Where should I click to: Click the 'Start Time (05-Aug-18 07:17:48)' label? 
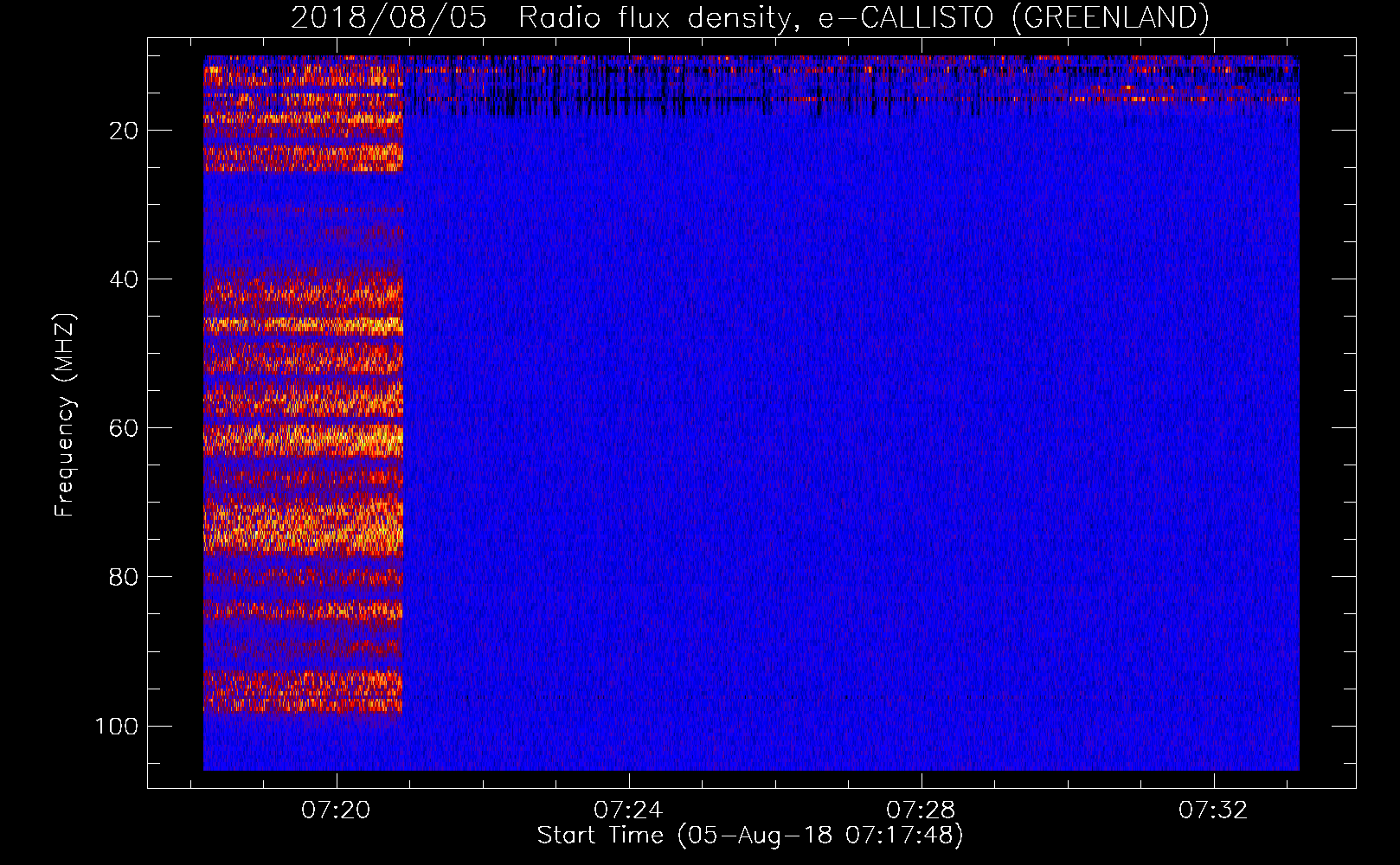point(750,836)
